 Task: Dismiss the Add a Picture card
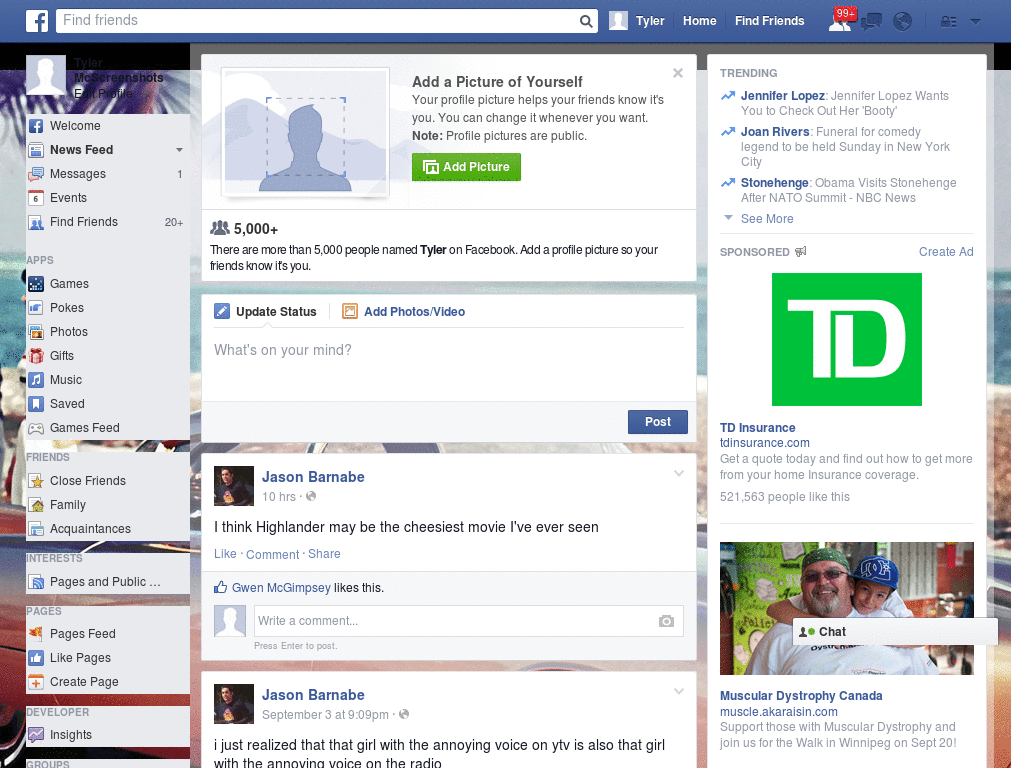[678, 73]
